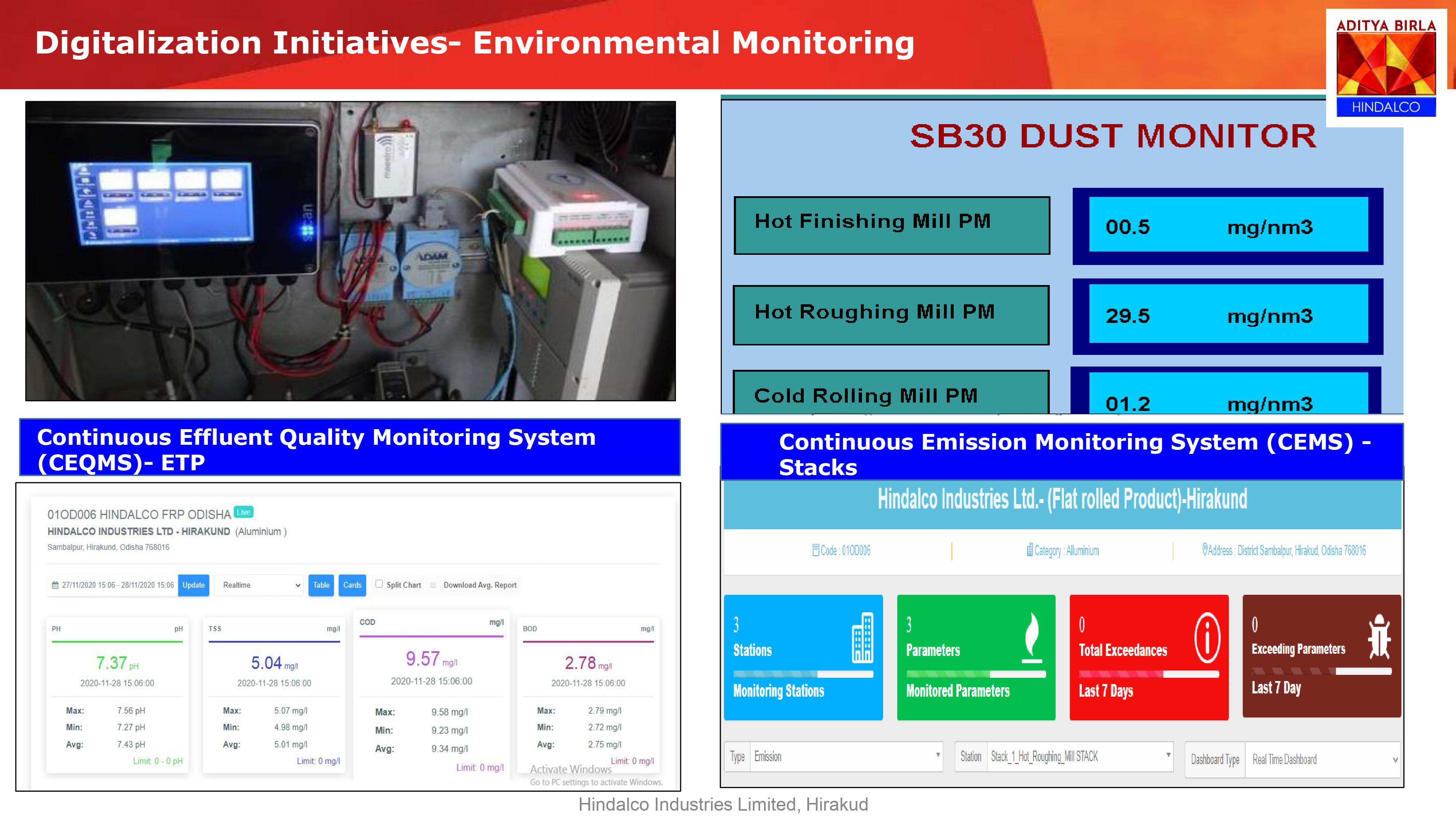Click the COD Avg 9.34 mg/l value

click(449, 748)
